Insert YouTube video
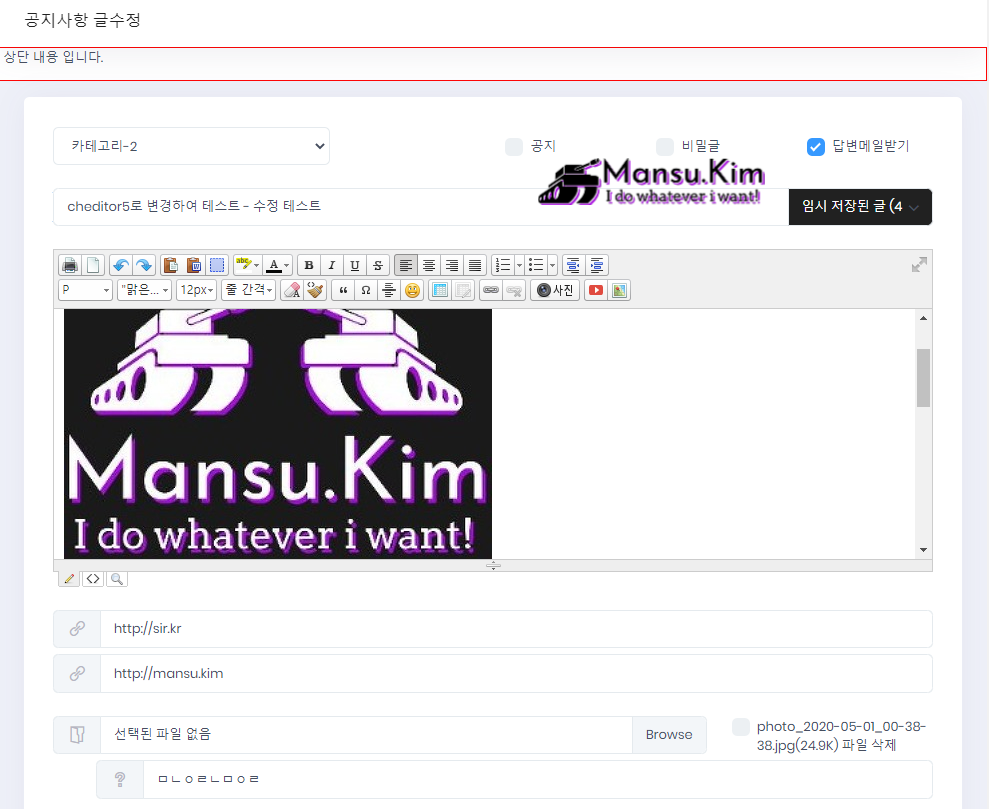The width and height of the screenshot is (989, 809). 596,290
